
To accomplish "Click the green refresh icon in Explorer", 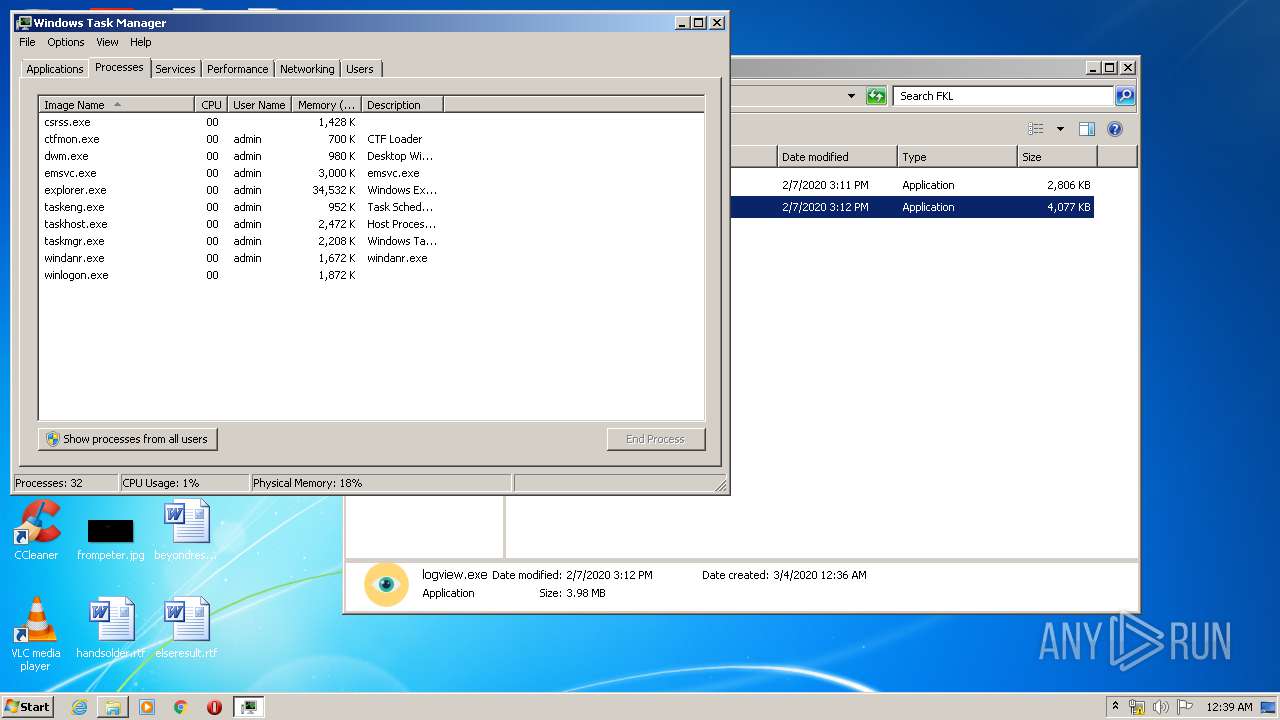I will (x=876, y=96).
